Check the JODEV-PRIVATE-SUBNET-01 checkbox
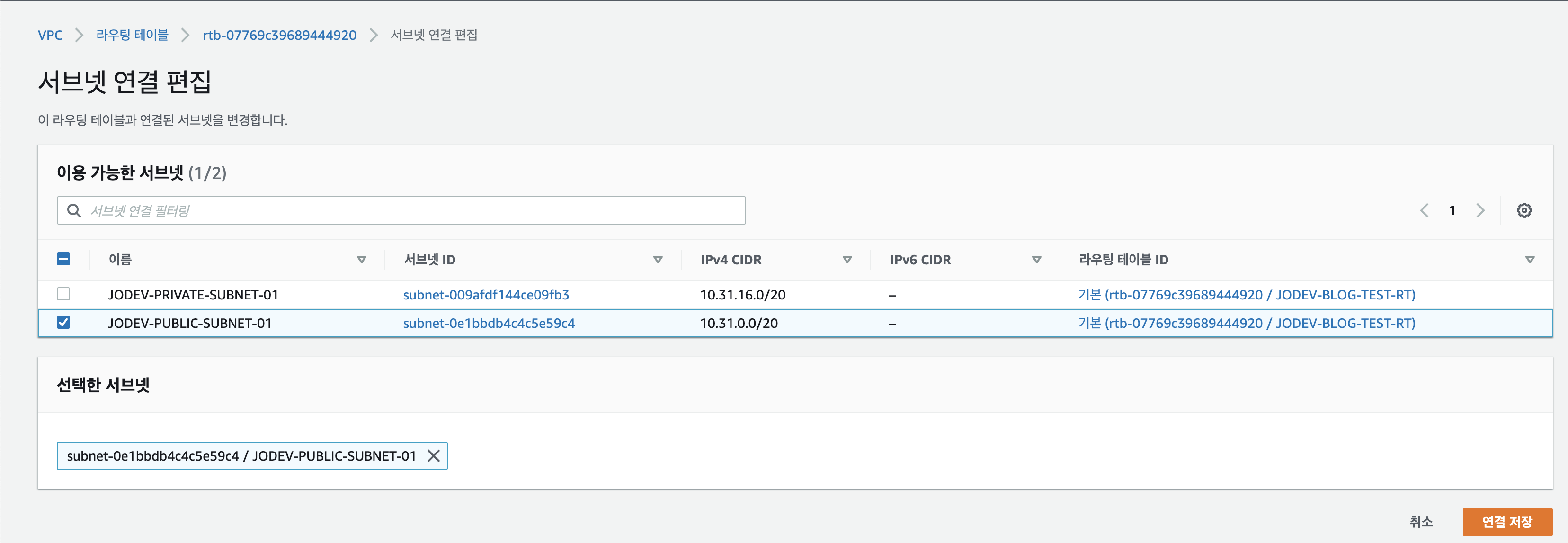This screenshot has height=543, width=1568. click(63, 294)
